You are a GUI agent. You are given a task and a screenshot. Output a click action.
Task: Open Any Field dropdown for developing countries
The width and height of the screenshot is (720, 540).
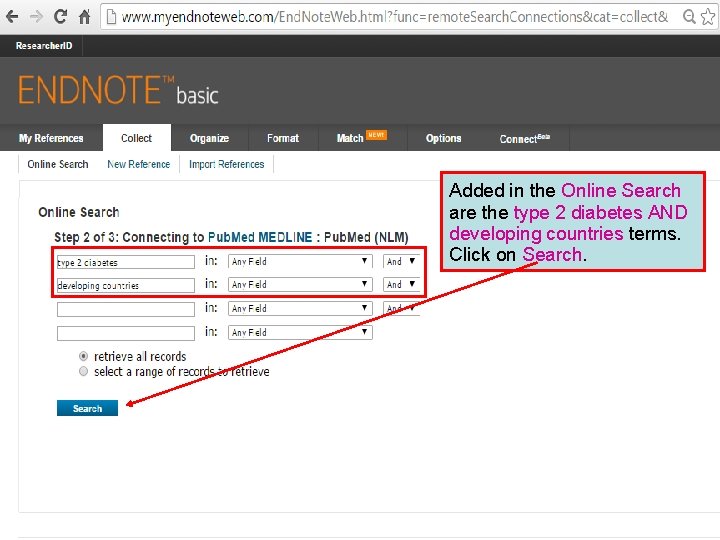300,284
